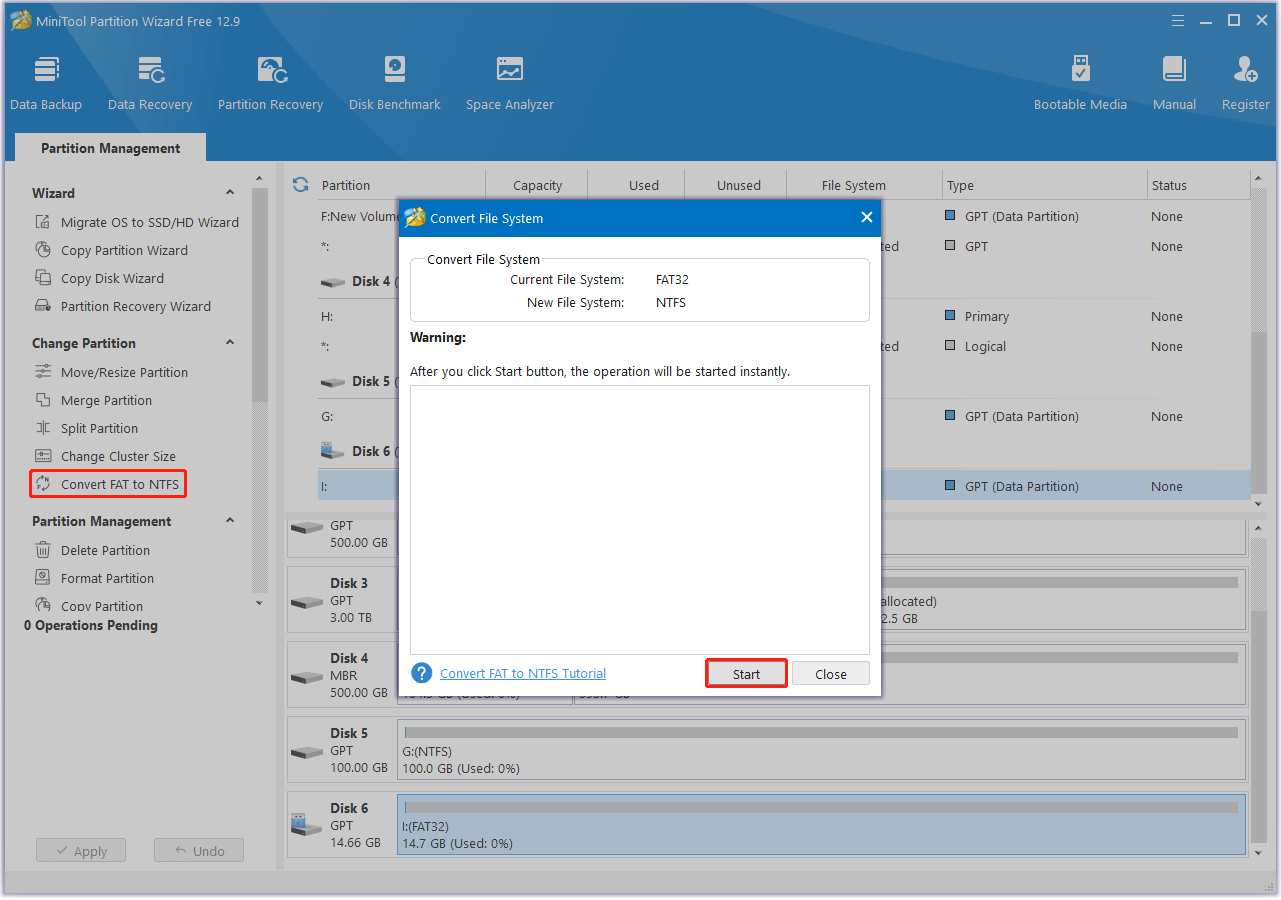
Task: Click the Apply button
Action: pyautogui.click(x=81, y=851)
